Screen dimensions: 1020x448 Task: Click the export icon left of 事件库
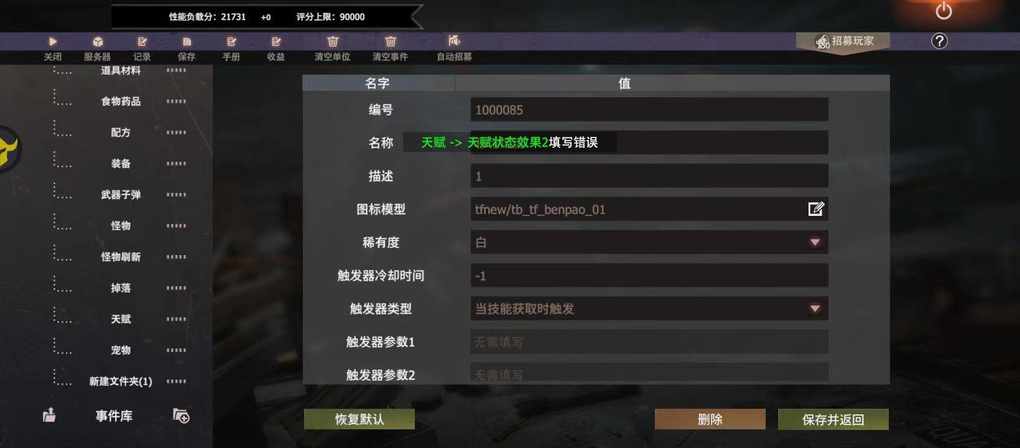tap(49, 415)
